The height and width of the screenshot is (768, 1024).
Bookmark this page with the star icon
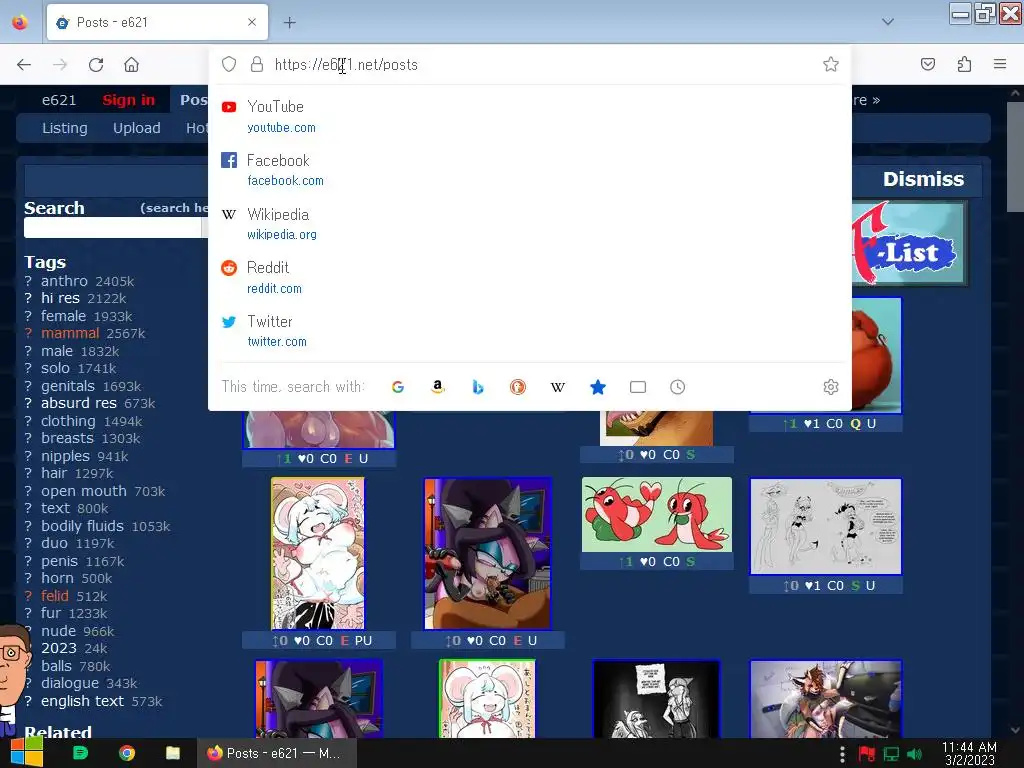click(x=831, y=64)
